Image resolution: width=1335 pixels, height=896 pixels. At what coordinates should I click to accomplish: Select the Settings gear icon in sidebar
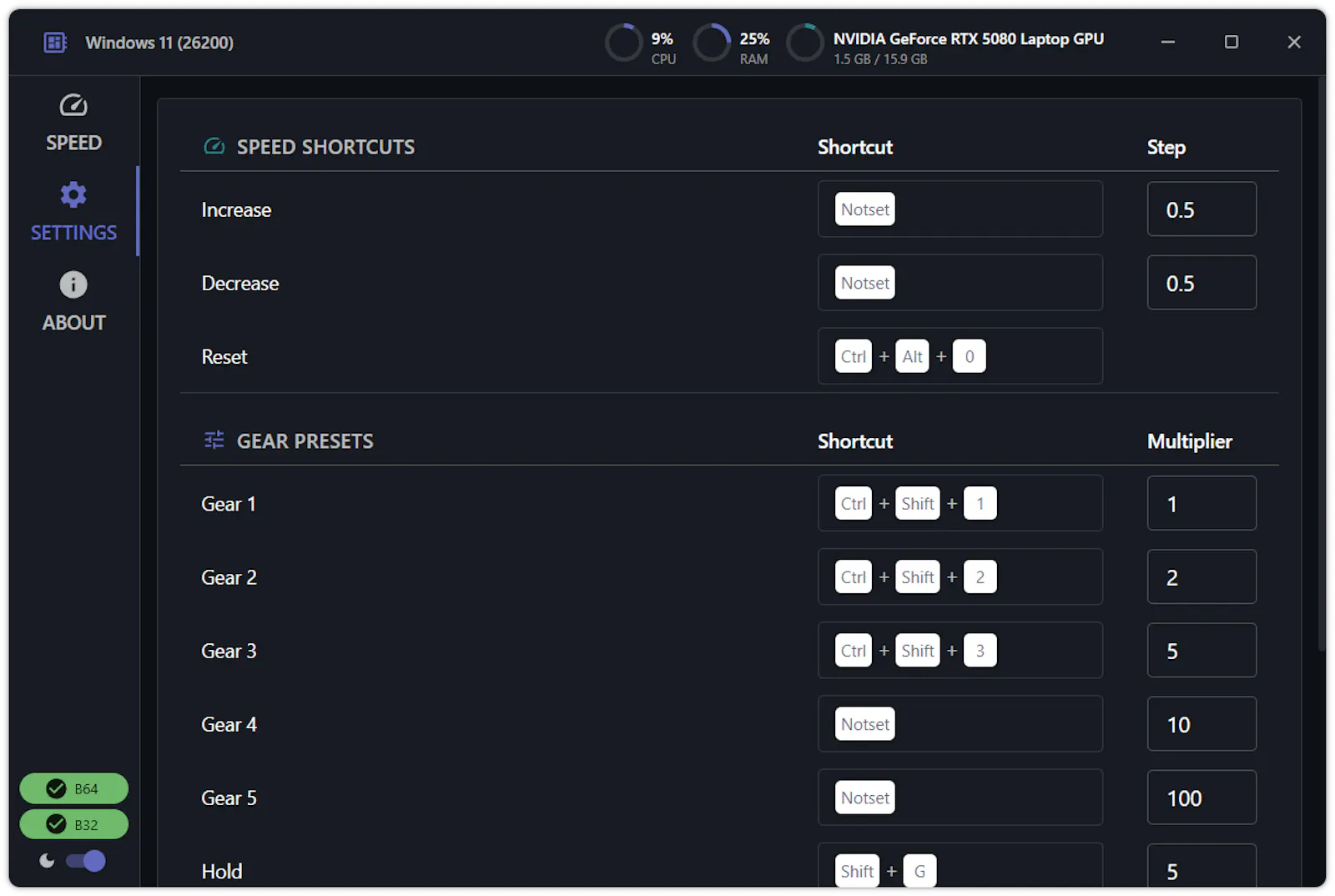pos(73,194)
